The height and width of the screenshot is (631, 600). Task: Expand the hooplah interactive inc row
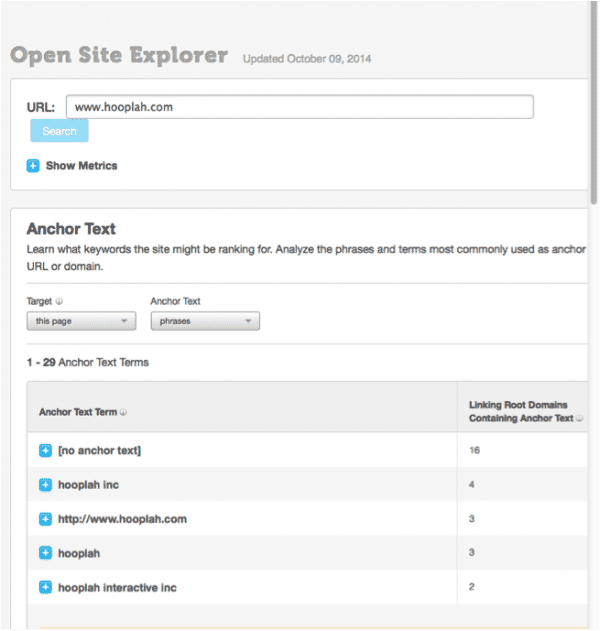tap(45, 588)
